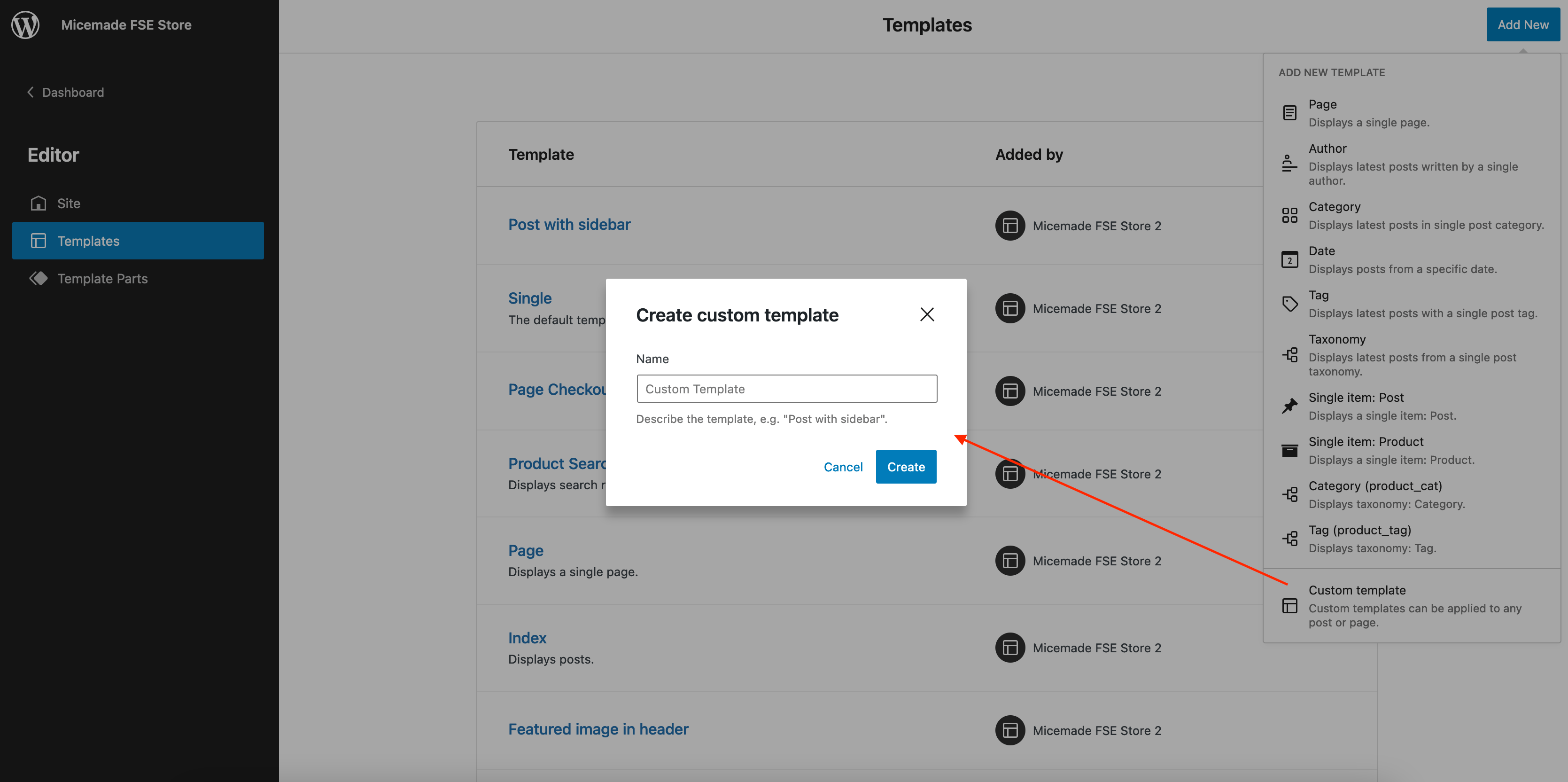
Task: Choose Date template option
Action: (x=1411, y=259)
